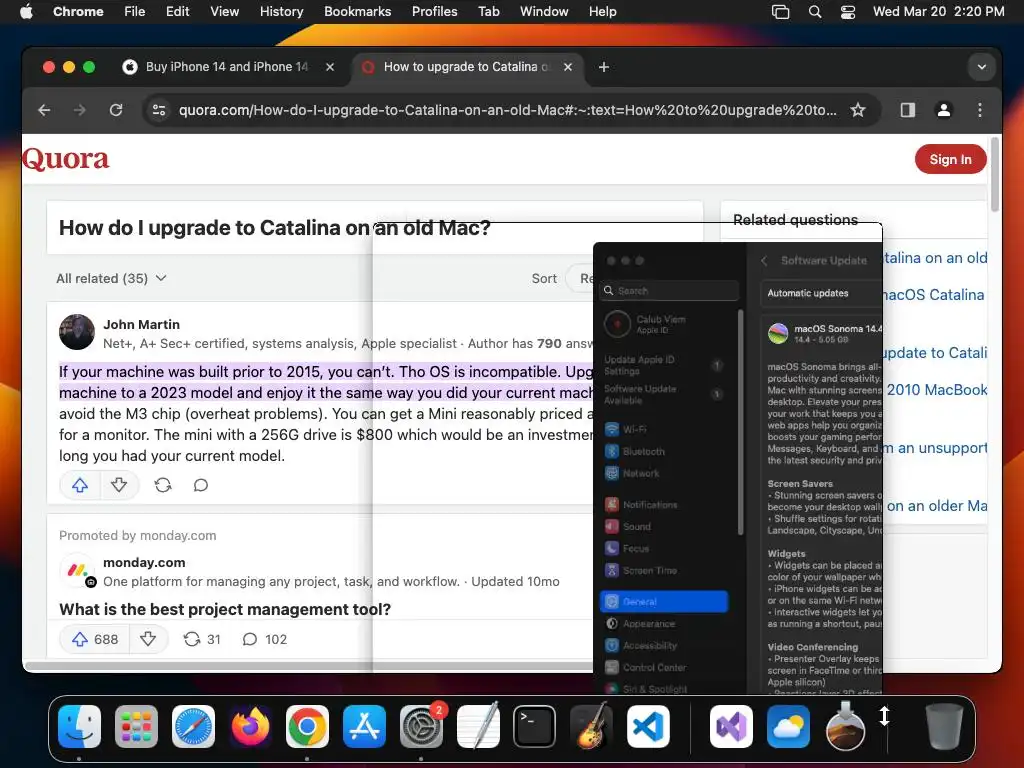1024x768 pixels.
Task: Open related question about 2010 MacBook
Action: tap(936, 390)
